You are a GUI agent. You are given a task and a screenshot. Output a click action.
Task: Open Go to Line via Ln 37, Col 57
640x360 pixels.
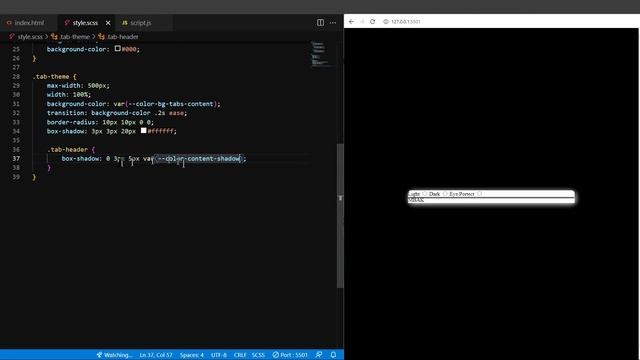(156, 355)
